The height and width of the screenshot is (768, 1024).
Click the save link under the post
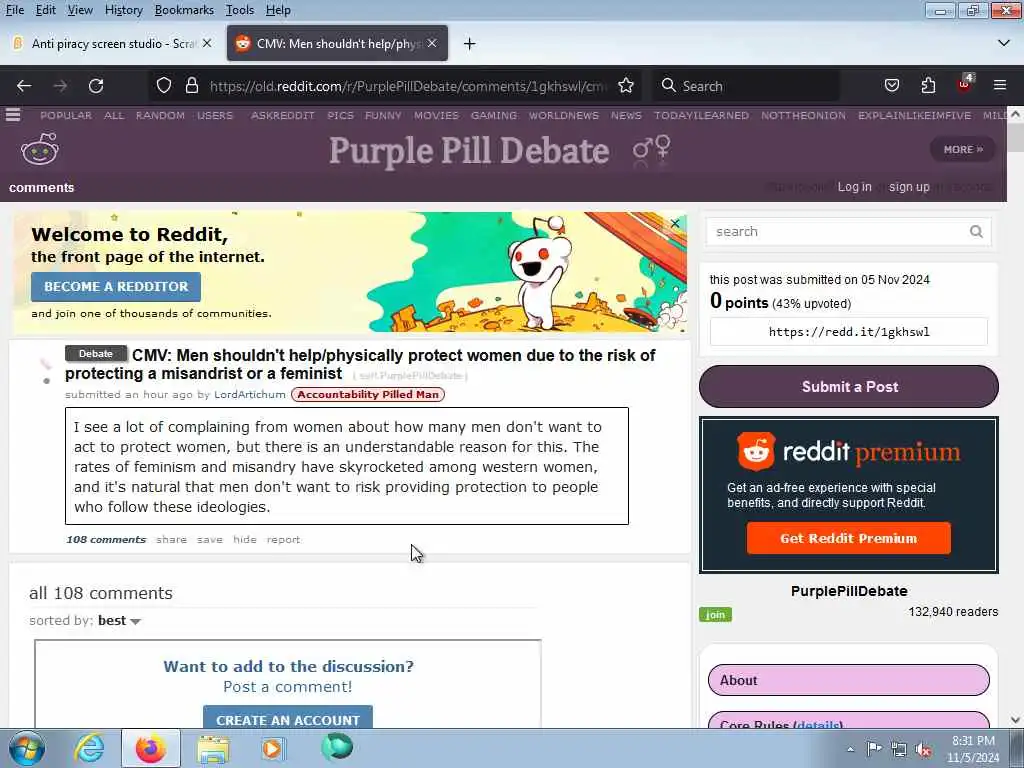[210, 539]
